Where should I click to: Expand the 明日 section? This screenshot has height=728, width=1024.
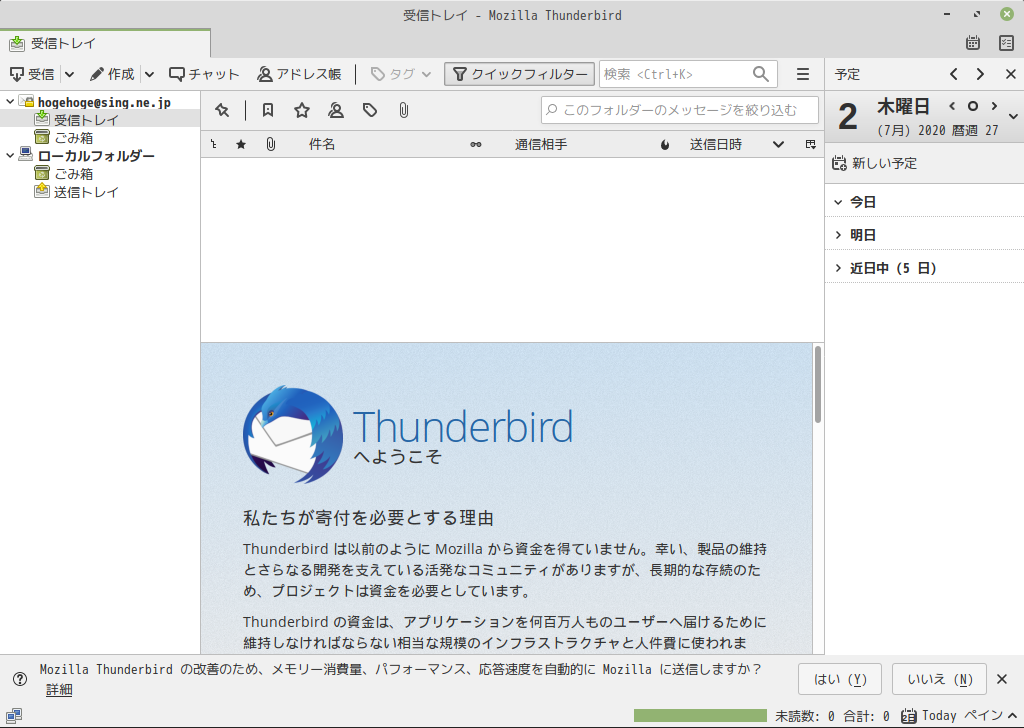[838, 235]
